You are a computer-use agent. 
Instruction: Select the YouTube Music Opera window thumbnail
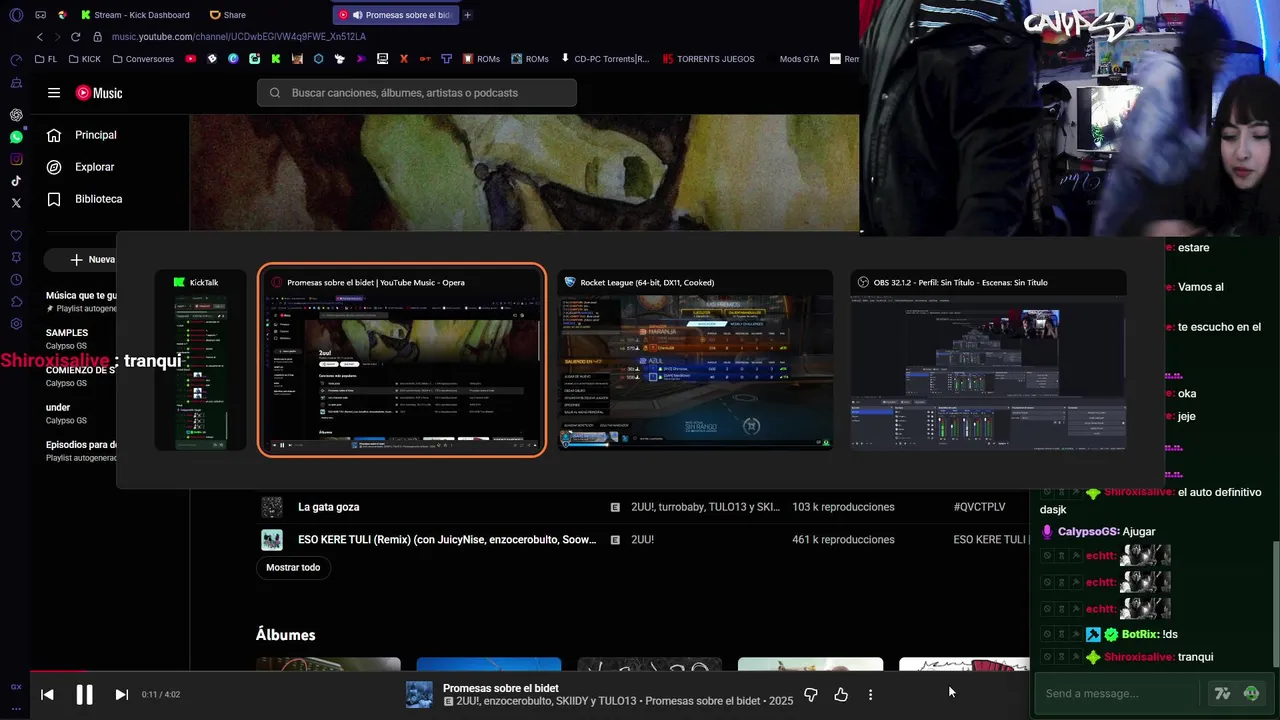(x=402, y=360)
